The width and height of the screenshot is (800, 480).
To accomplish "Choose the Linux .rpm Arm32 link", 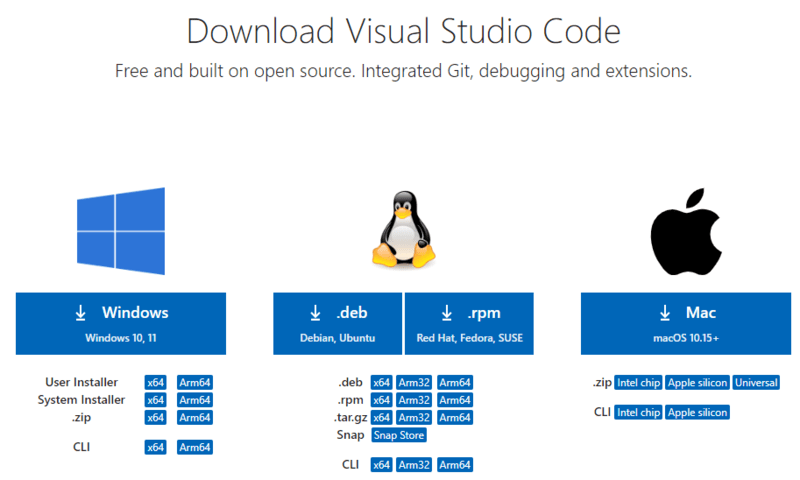I will click(x=414, y=400).
